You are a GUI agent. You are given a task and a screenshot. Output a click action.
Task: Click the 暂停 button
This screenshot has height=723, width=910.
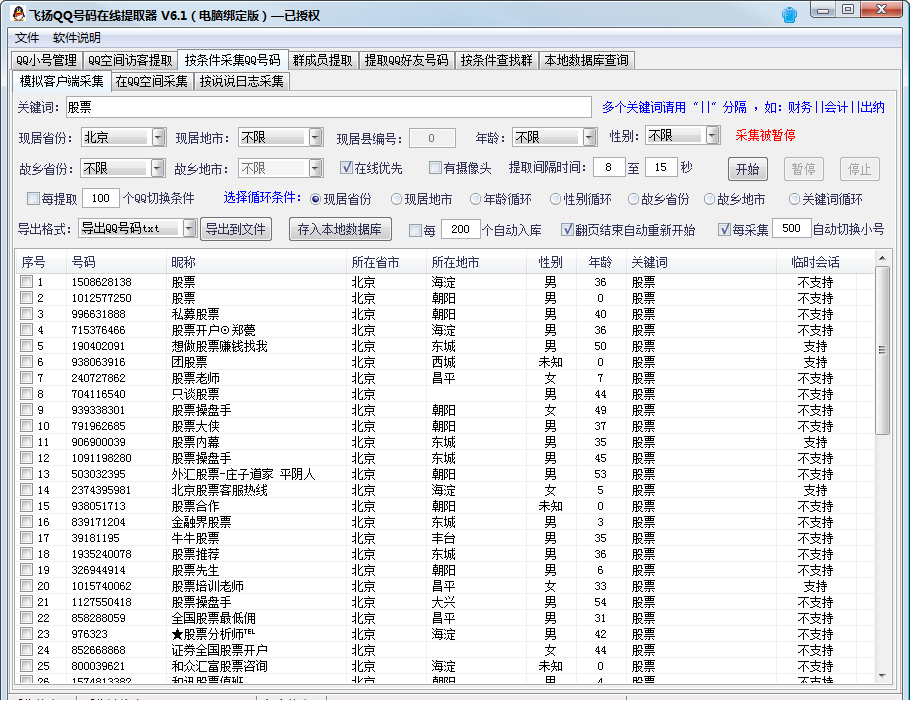803,169
